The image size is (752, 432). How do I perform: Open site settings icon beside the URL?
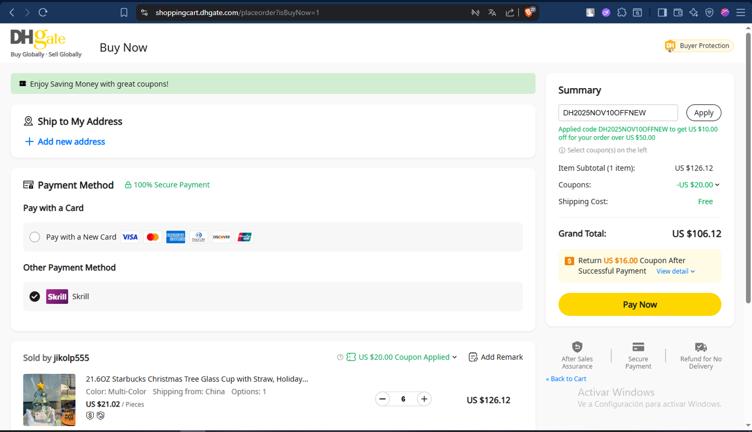144,12
